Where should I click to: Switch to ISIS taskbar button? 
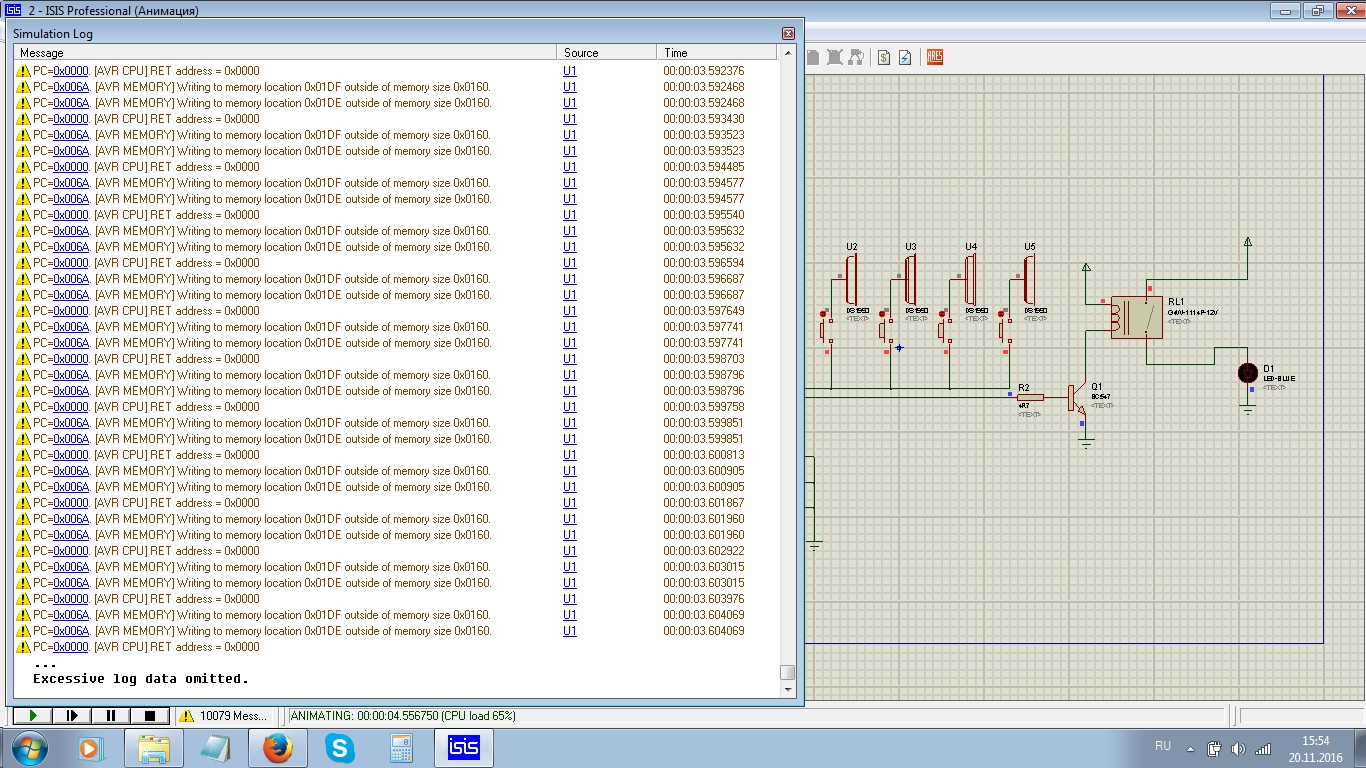[x=463, y=748]
